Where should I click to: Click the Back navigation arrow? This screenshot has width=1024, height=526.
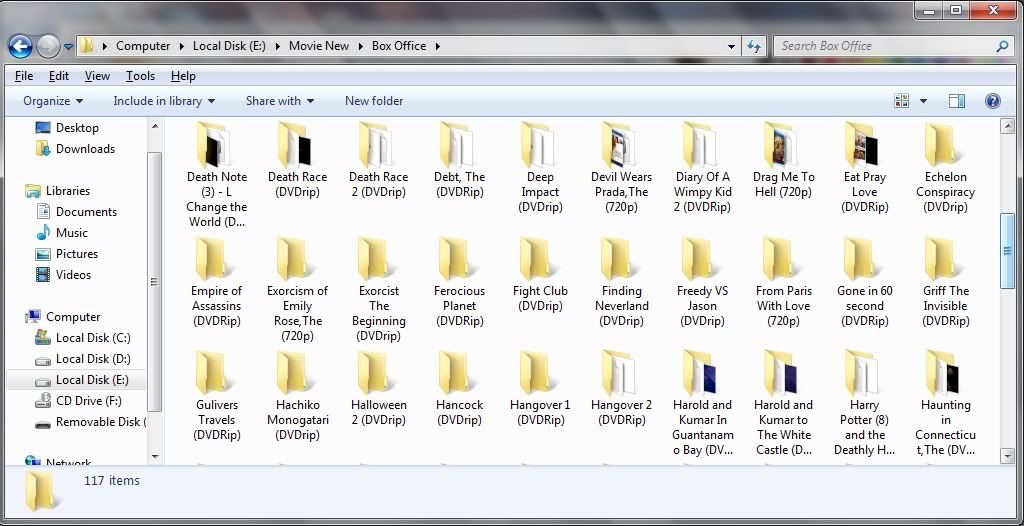pyautogui.click(x=20, y=46)
